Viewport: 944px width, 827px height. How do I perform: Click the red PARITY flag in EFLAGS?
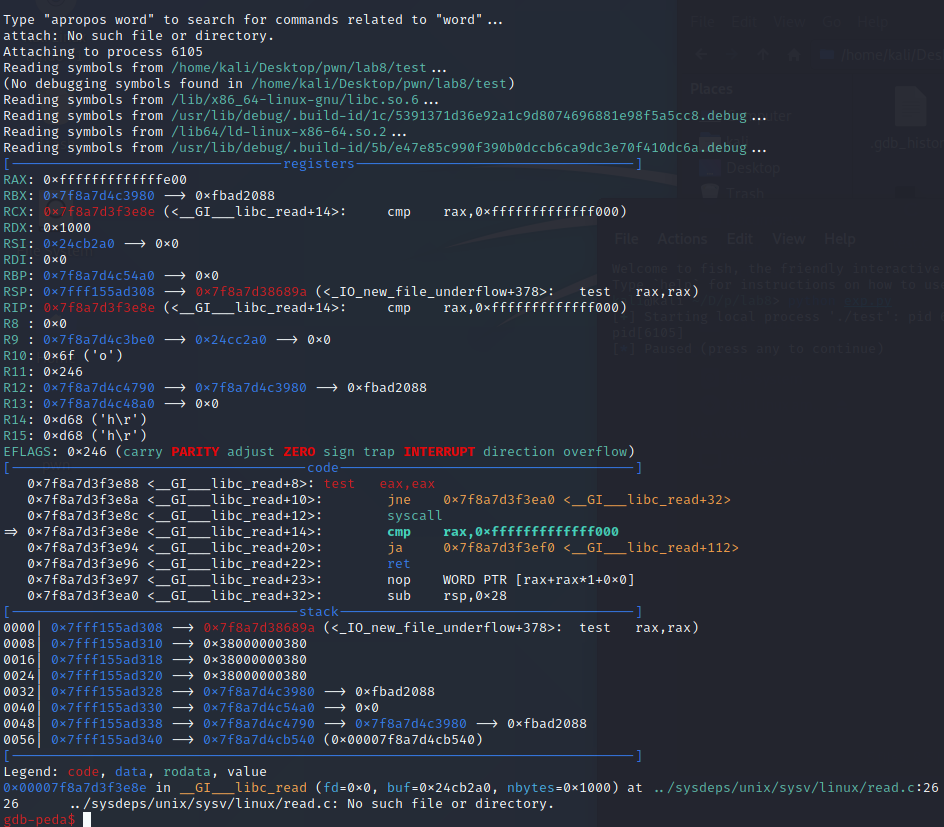195,451
